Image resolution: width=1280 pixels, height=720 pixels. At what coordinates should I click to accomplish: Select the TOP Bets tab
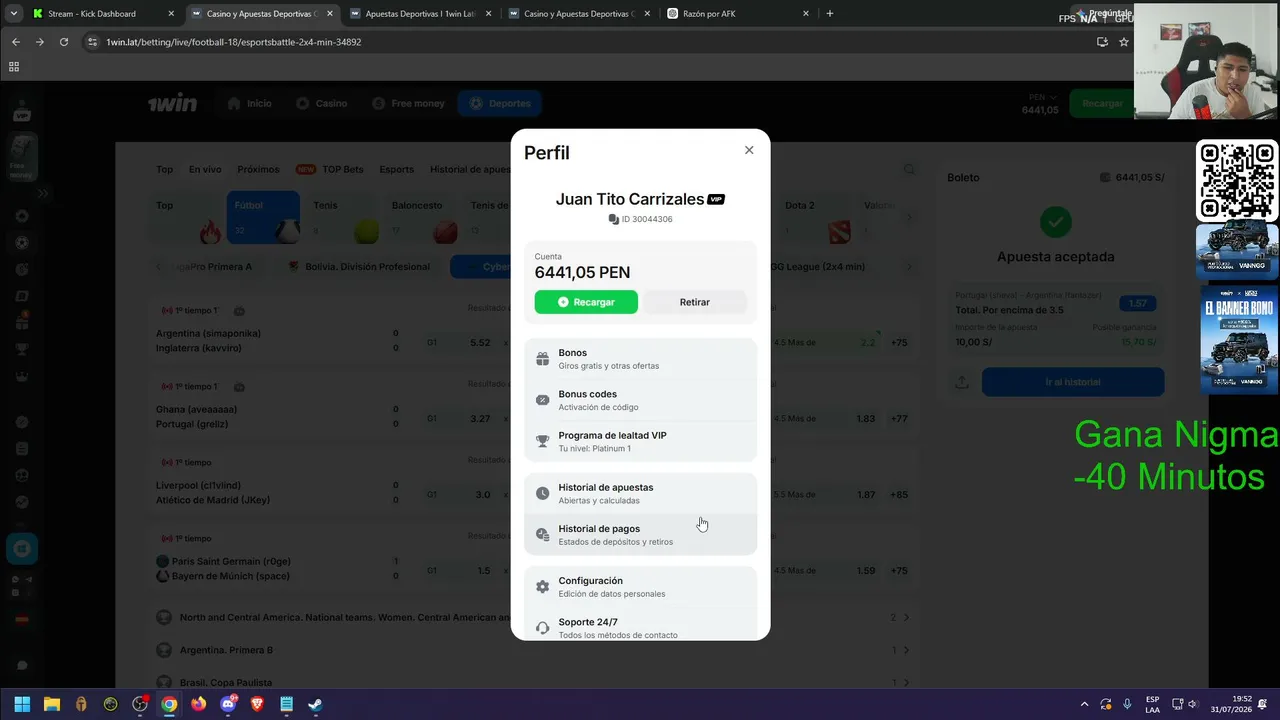pos(330,169)
